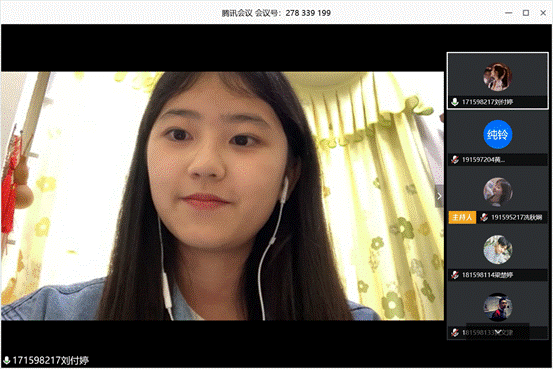
Task: Click the mic icon at main video's bottom-left
Action: coord(6,360)
